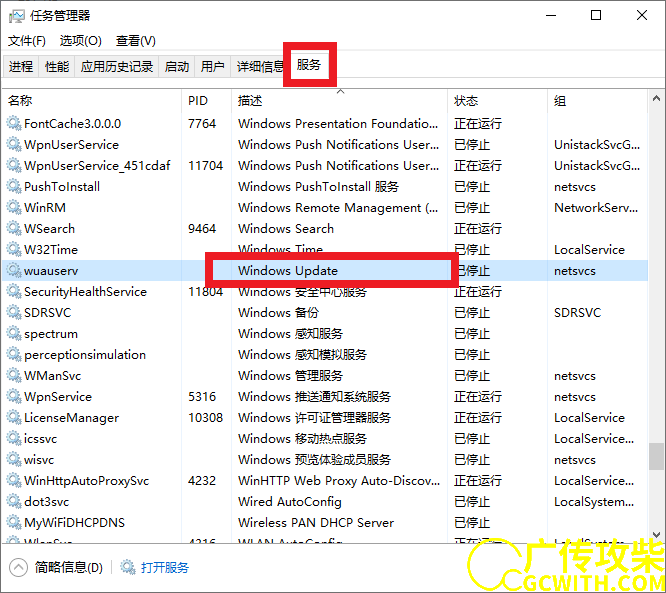This screenshot has width=666, height=593.
Task: Click the 正在运行 status in FontCache3.0.0.0 row
Action: [478, 124]
